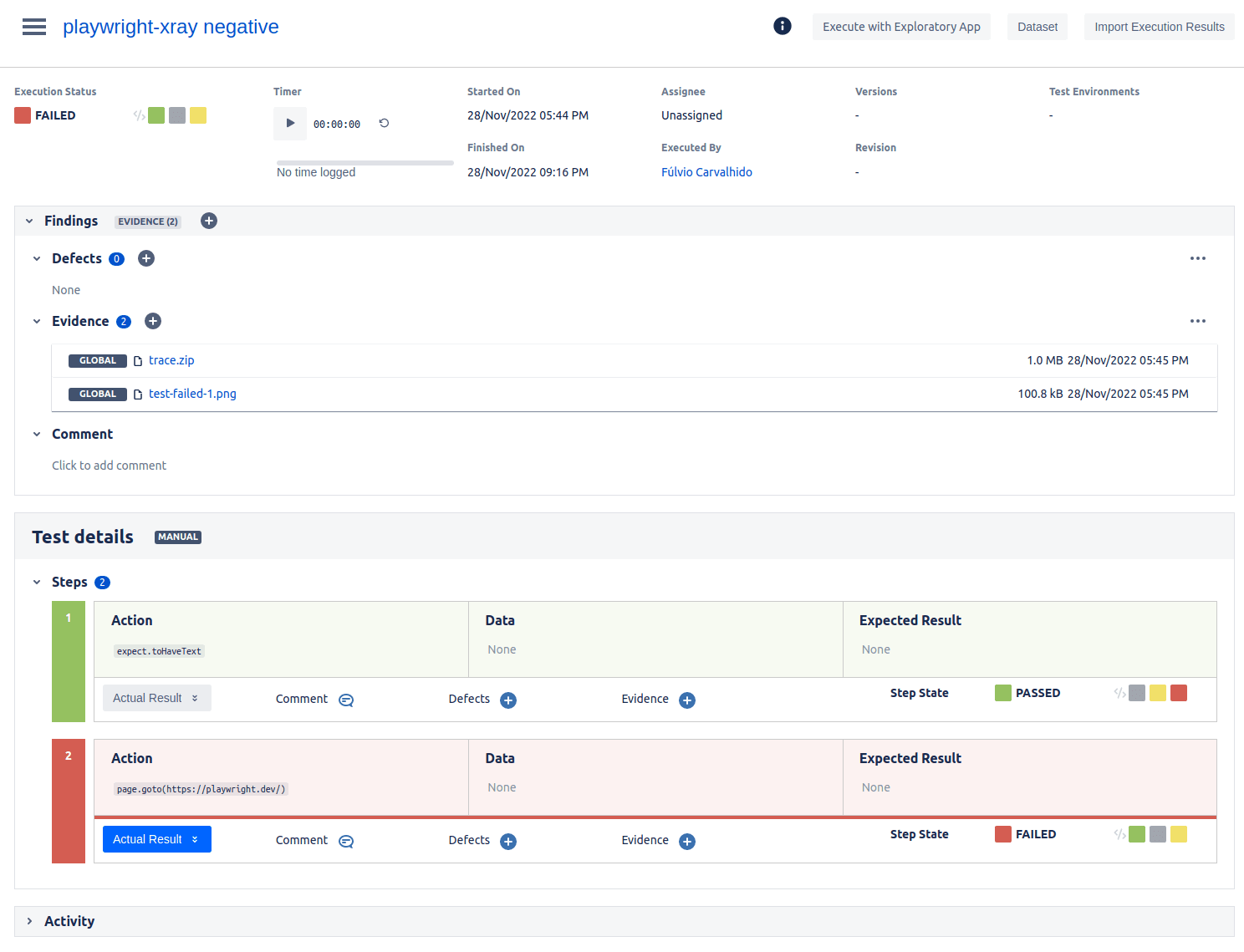Open playwright-xray negative title link
Screen dimensions: 1244x952
(171, 27)
